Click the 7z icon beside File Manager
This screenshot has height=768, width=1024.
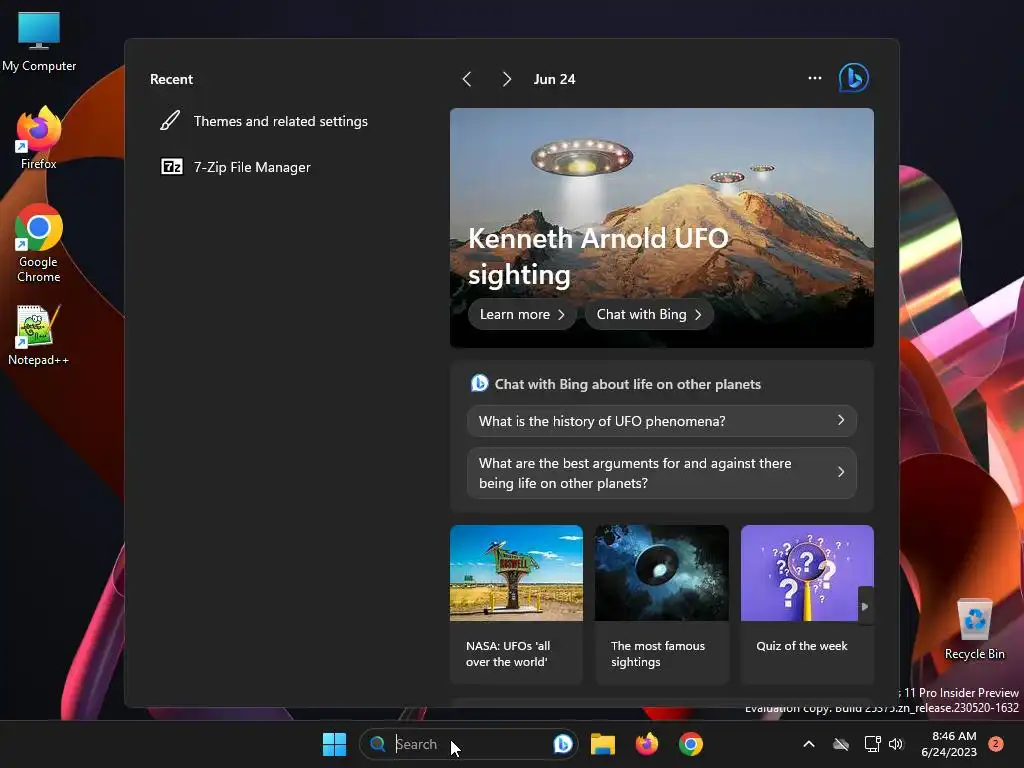pyautogui.click(x=172, y=167)
